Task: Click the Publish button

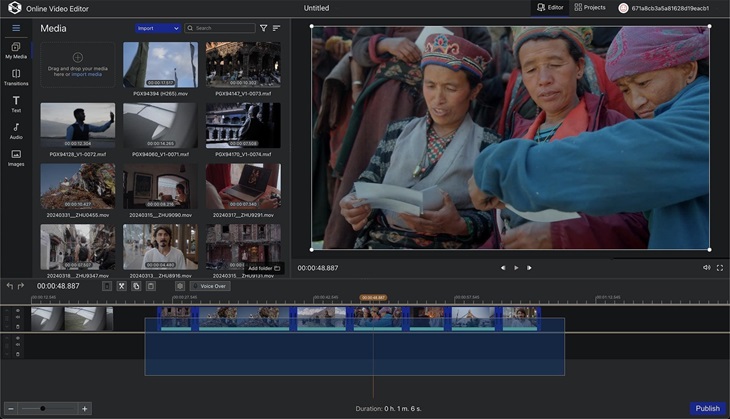Action: (707, 408)
